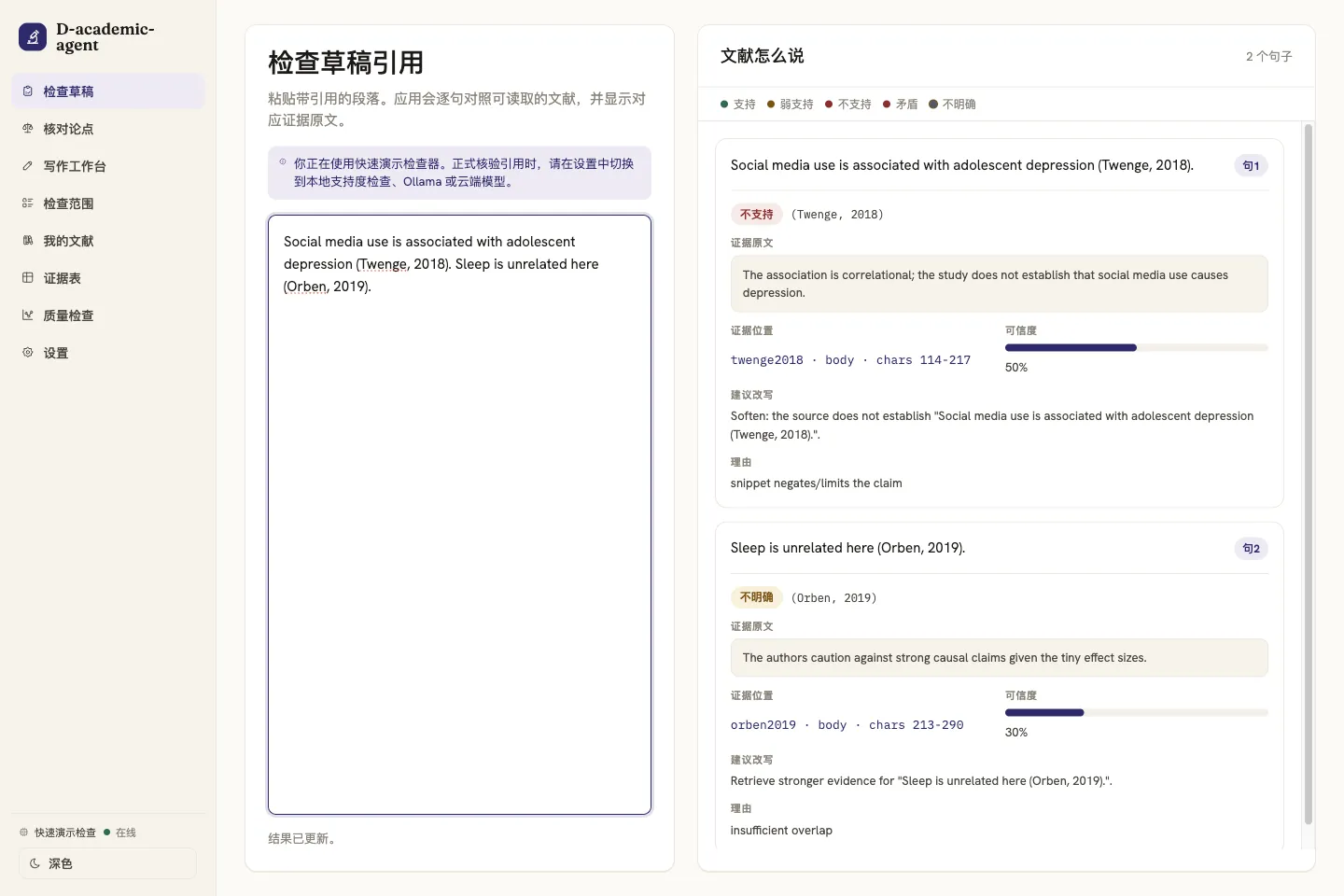
Task: Click the 弱支持 legend dot
Action: pyautogui.click(x=771, y=105)
